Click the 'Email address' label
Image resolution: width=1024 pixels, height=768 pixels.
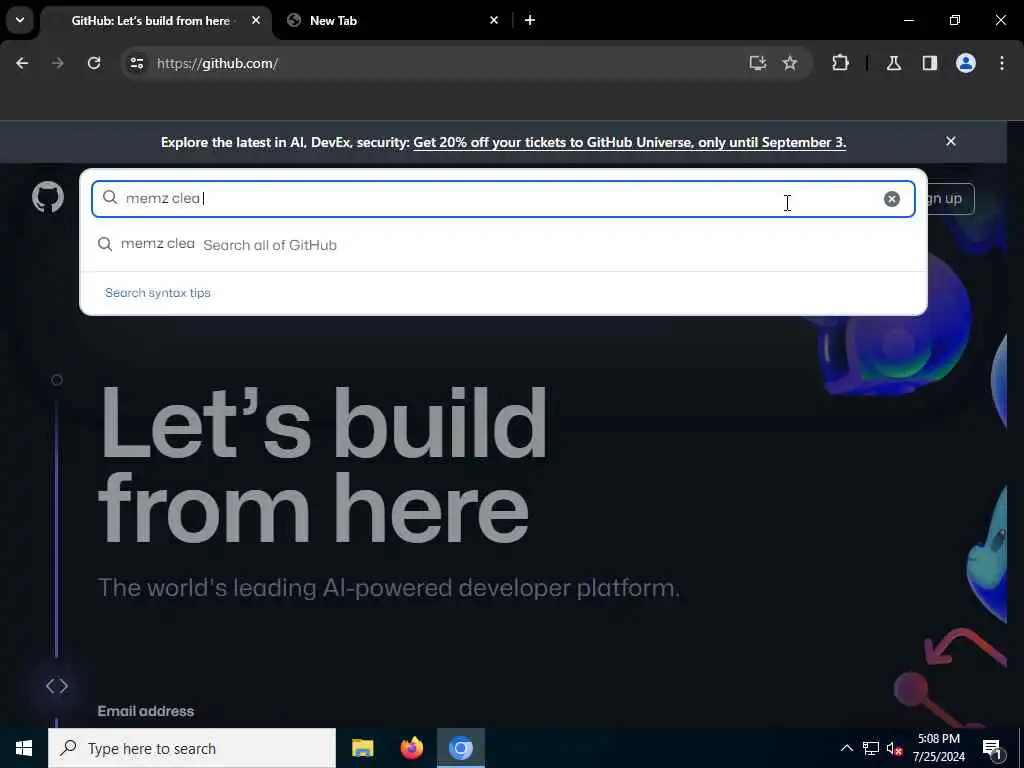[x=146, y=711]
